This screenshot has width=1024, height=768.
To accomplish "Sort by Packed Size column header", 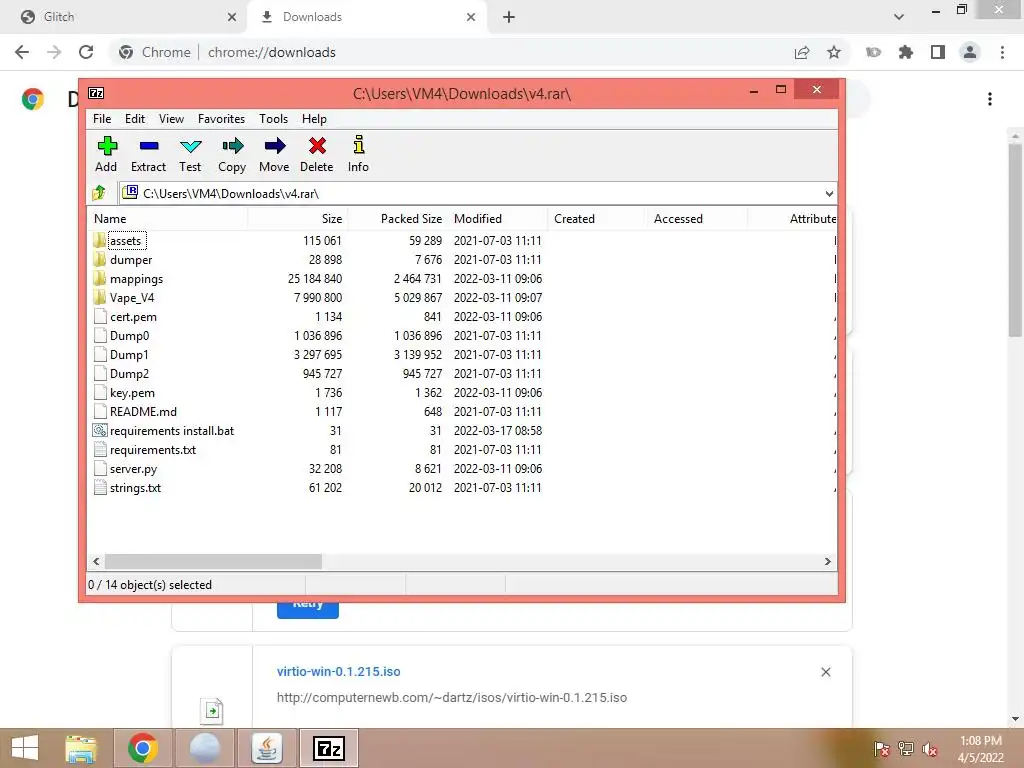I will pyautogui.click(x=397, y=219).
